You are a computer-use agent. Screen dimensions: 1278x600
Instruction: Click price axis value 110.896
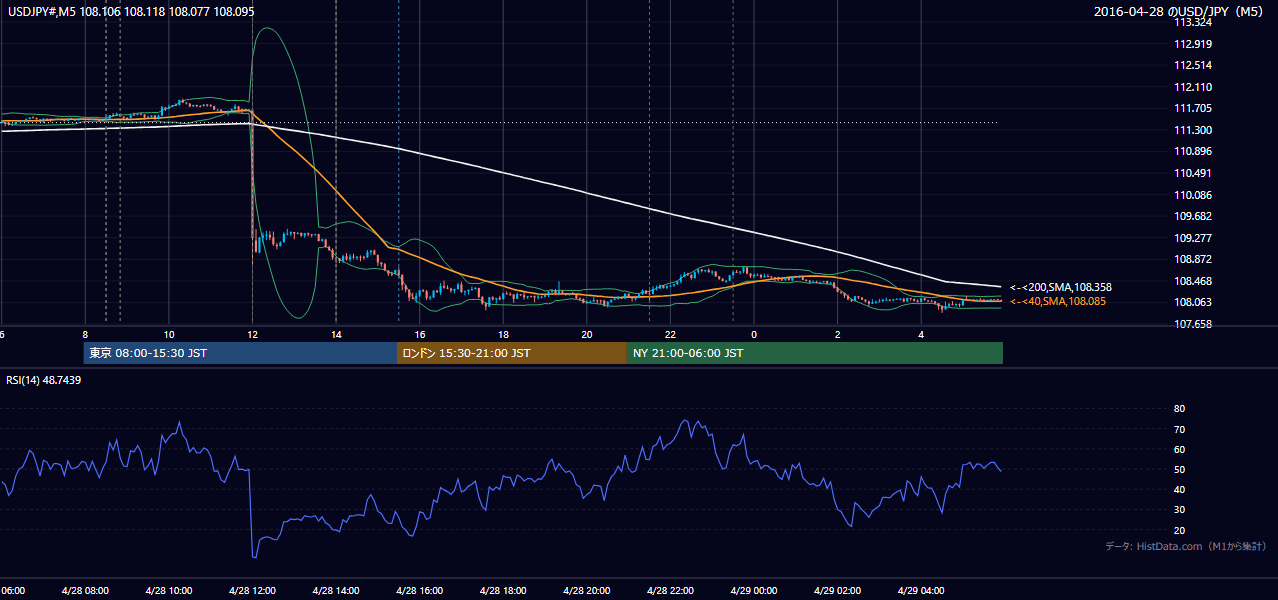click(1193, 152)
